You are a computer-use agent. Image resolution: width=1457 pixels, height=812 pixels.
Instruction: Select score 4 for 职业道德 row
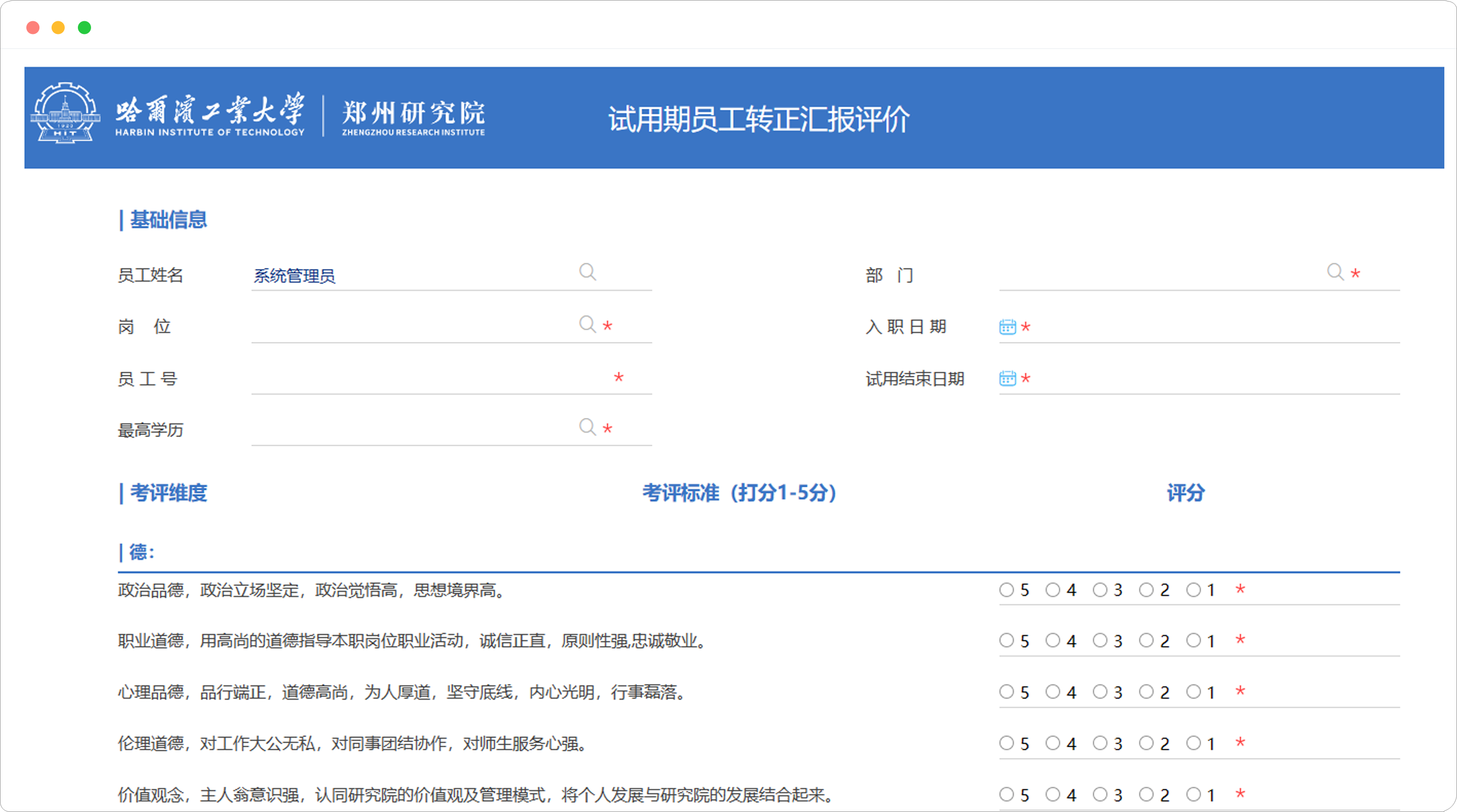(x=1053, y=640)
